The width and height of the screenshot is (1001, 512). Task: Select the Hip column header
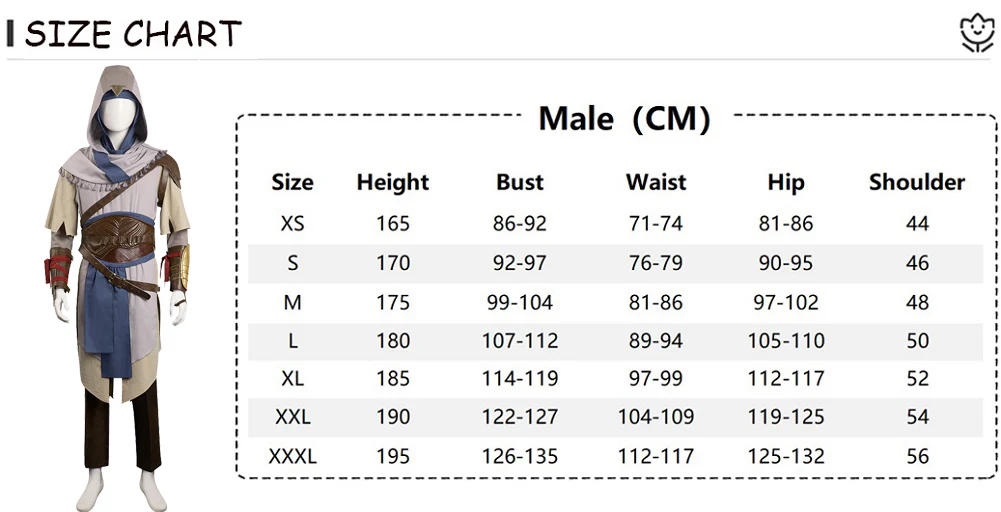(x=786, y=183)
